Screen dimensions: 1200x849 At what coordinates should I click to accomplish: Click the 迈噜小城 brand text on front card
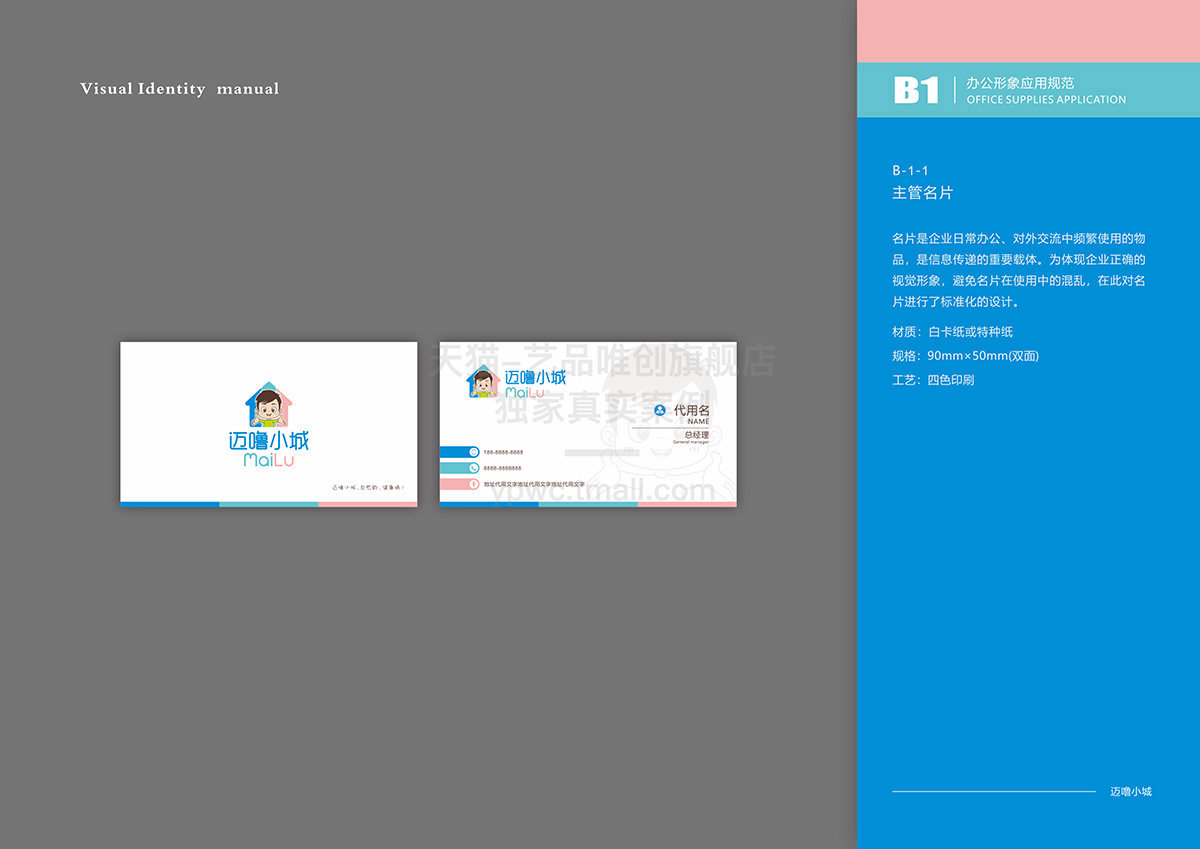(x=268, y=440)
